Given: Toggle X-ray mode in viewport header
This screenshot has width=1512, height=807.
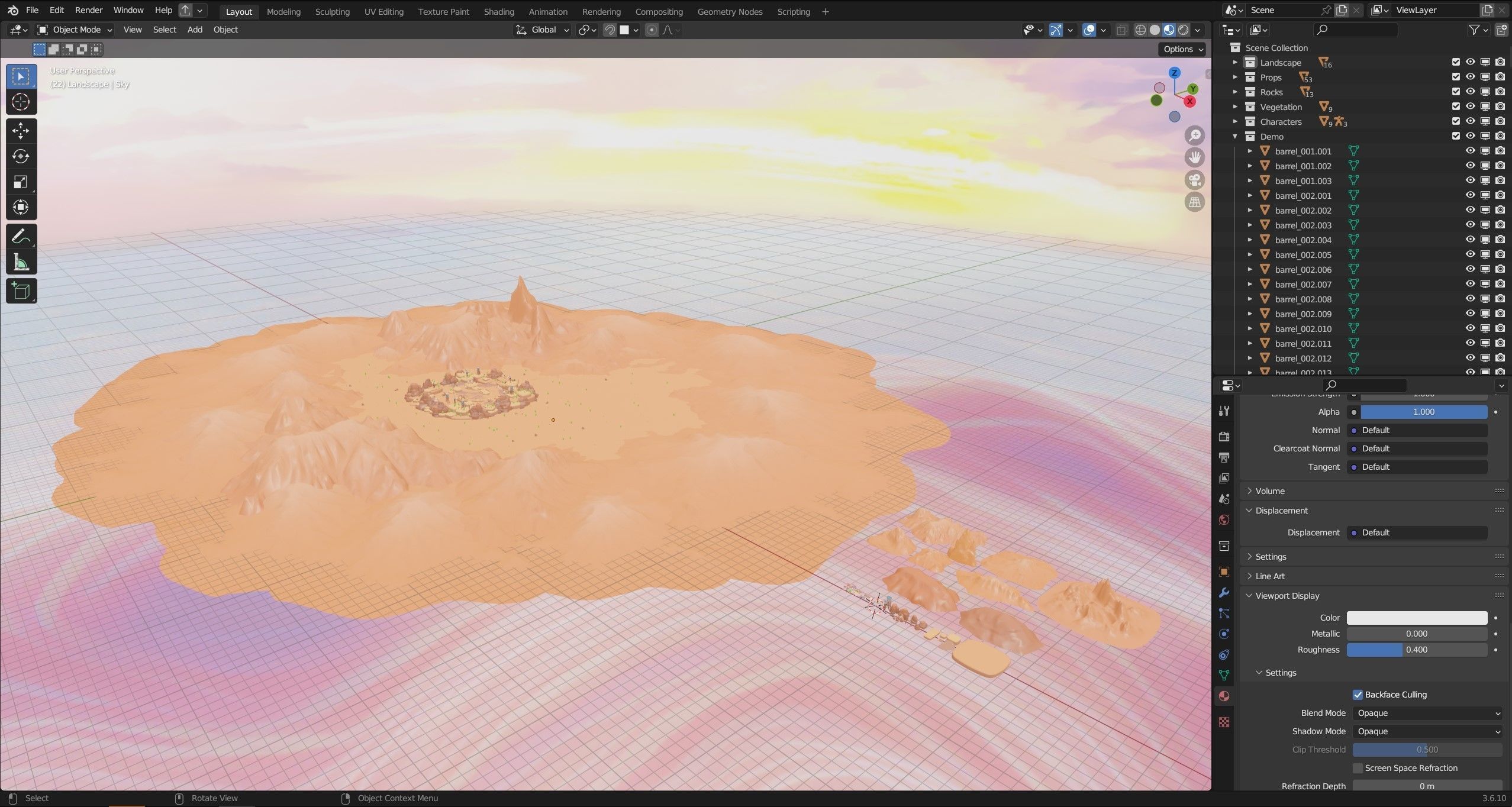Looking at the screenshot, I should tap(1121, 30).
